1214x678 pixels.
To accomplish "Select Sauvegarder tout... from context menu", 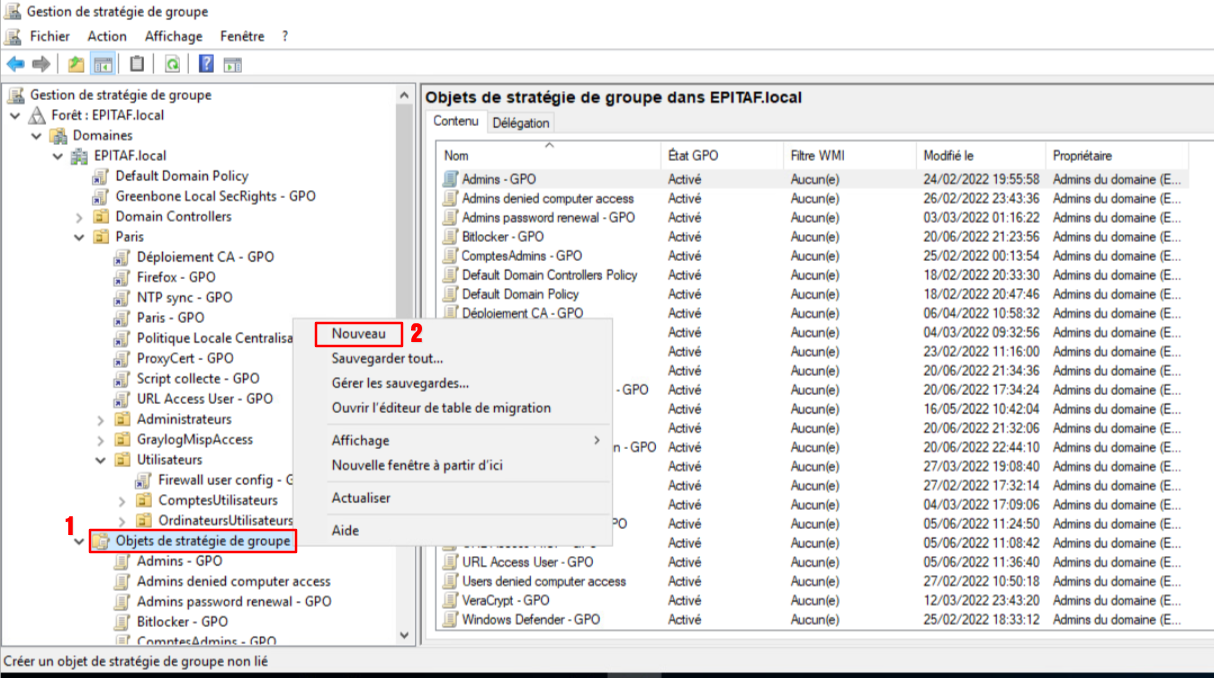I will pos(387,357).
